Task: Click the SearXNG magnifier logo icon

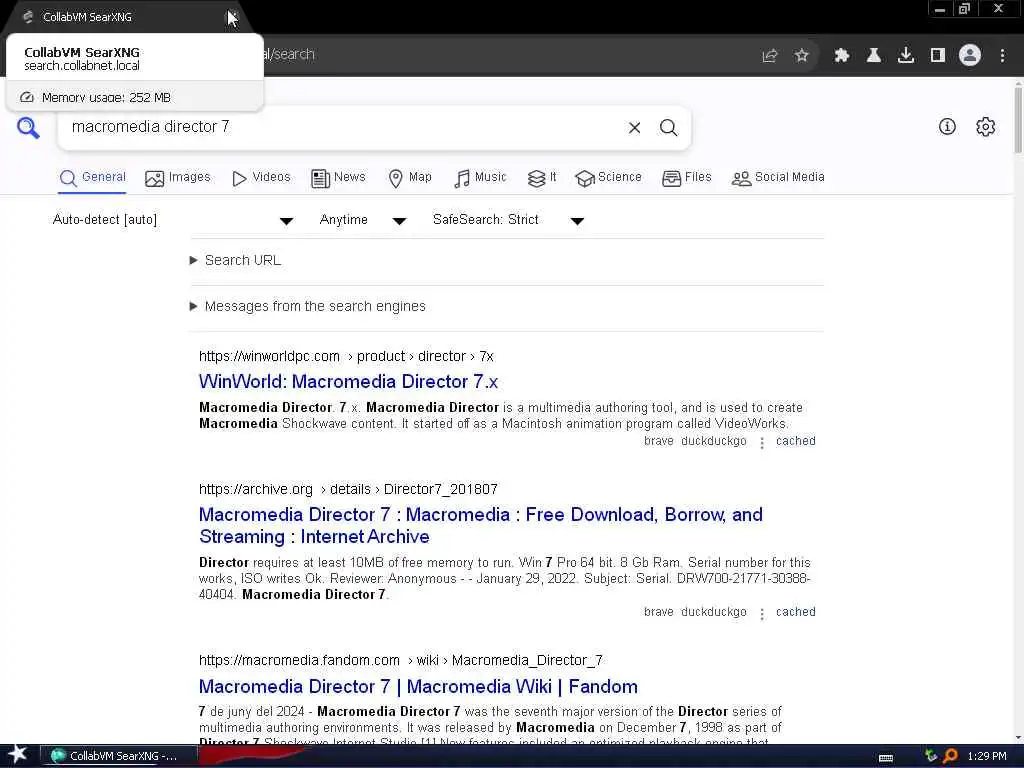Action: (x=28, y=127)
